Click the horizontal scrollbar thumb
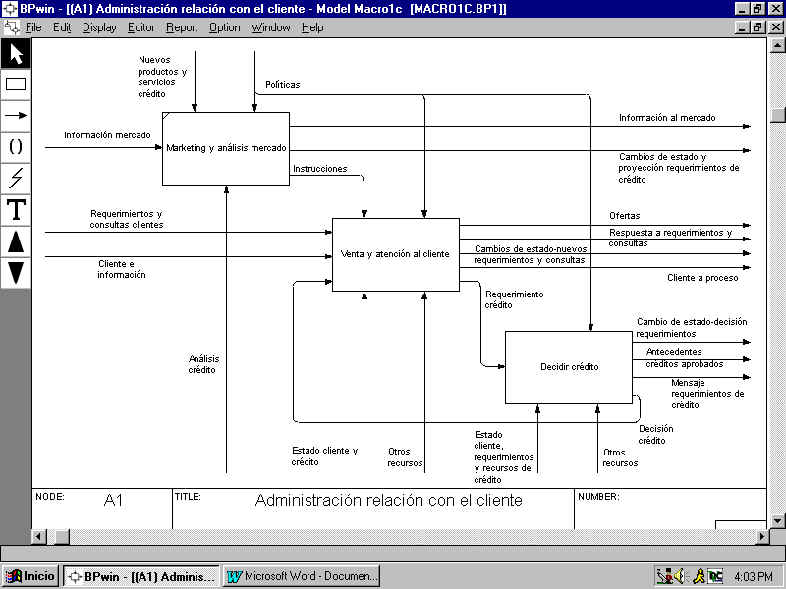 pyautogui.click(x=62, y=537)
